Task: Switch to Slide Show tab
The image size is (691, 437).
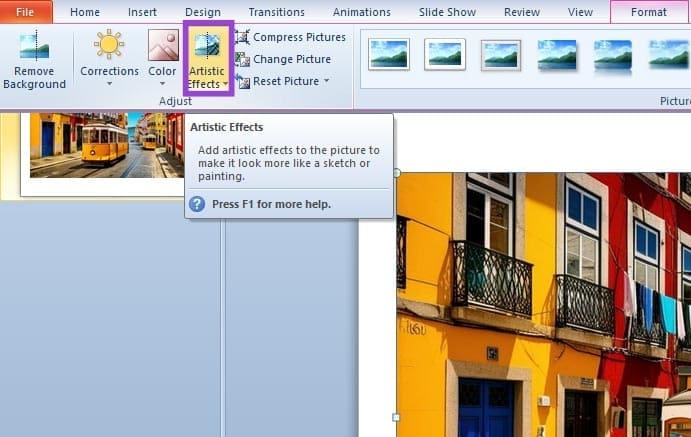Action: coord(447,12)
